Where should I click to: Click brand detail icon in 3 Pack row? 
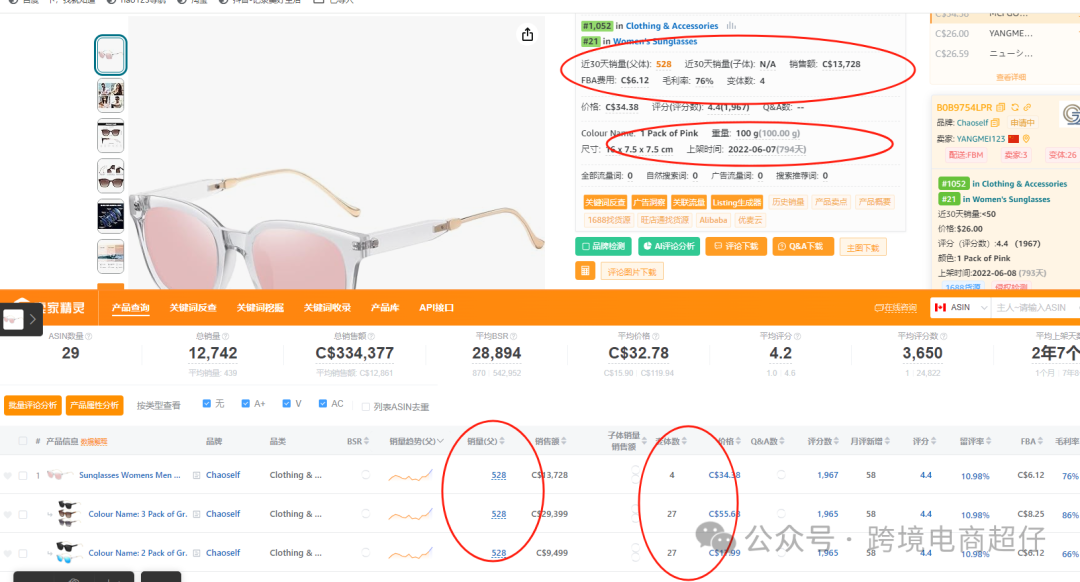point(197,515)
